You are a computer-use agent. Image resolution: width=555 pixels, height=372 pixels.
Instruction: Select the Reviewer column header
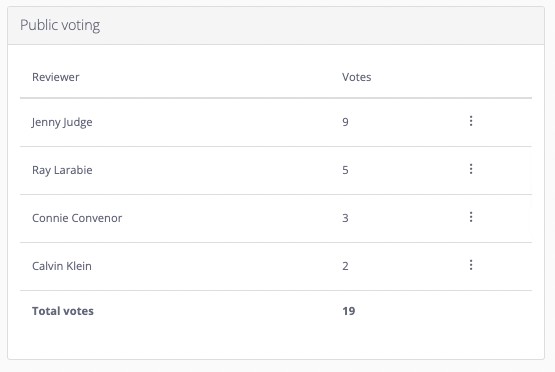pyautogui.click(x=56, y=77)
